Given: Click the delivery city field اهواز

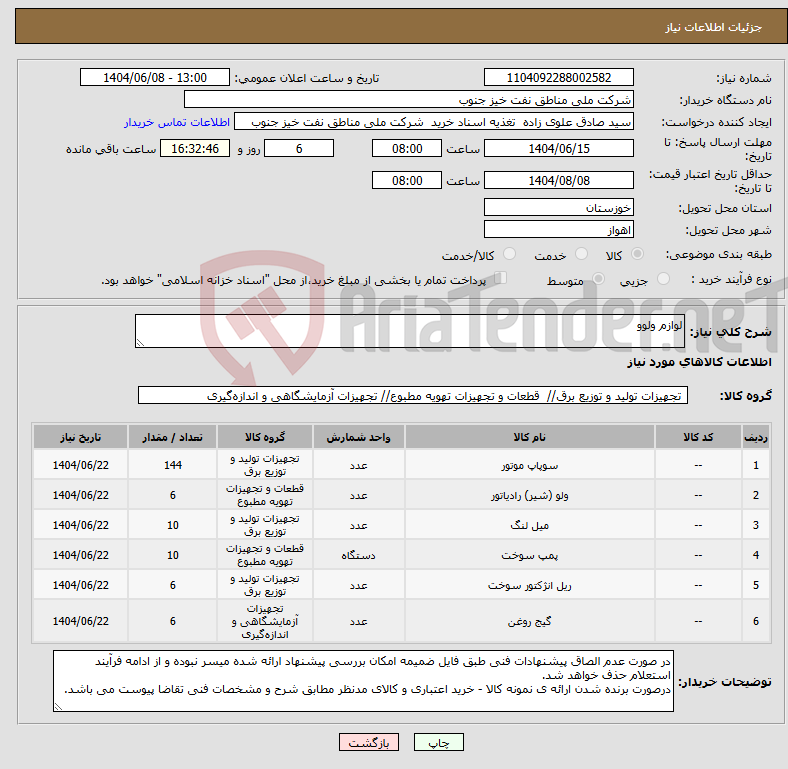Looking at the screenshot, I should tap(558, 230).
